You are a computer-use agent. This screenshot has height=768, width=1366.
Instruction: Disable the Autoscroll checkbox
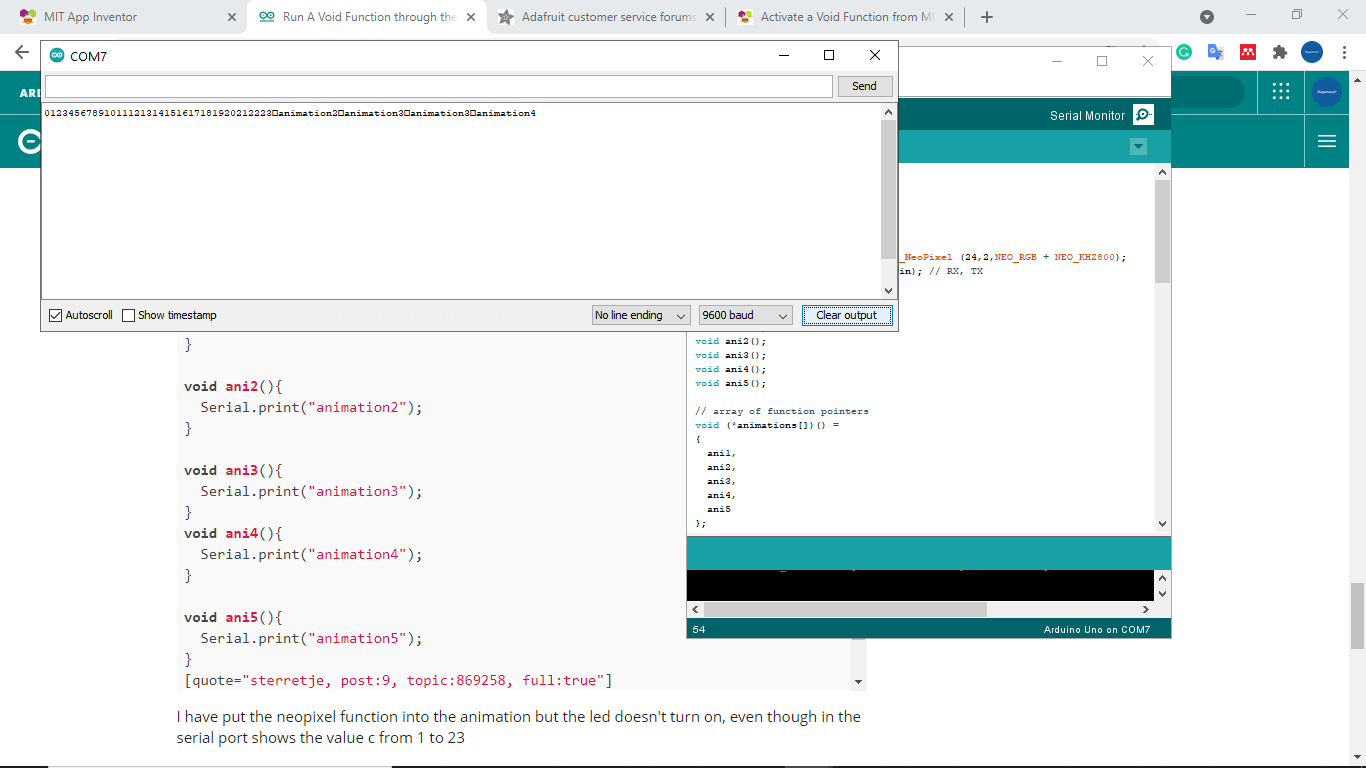coord(55,315)
